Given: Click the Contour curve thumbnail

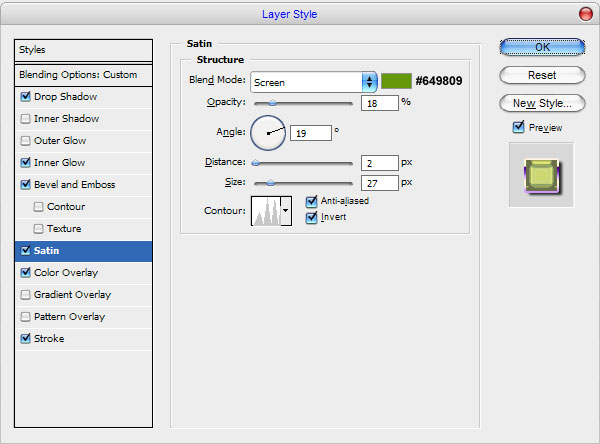Looking at the screenshot, I should (266, 211).
